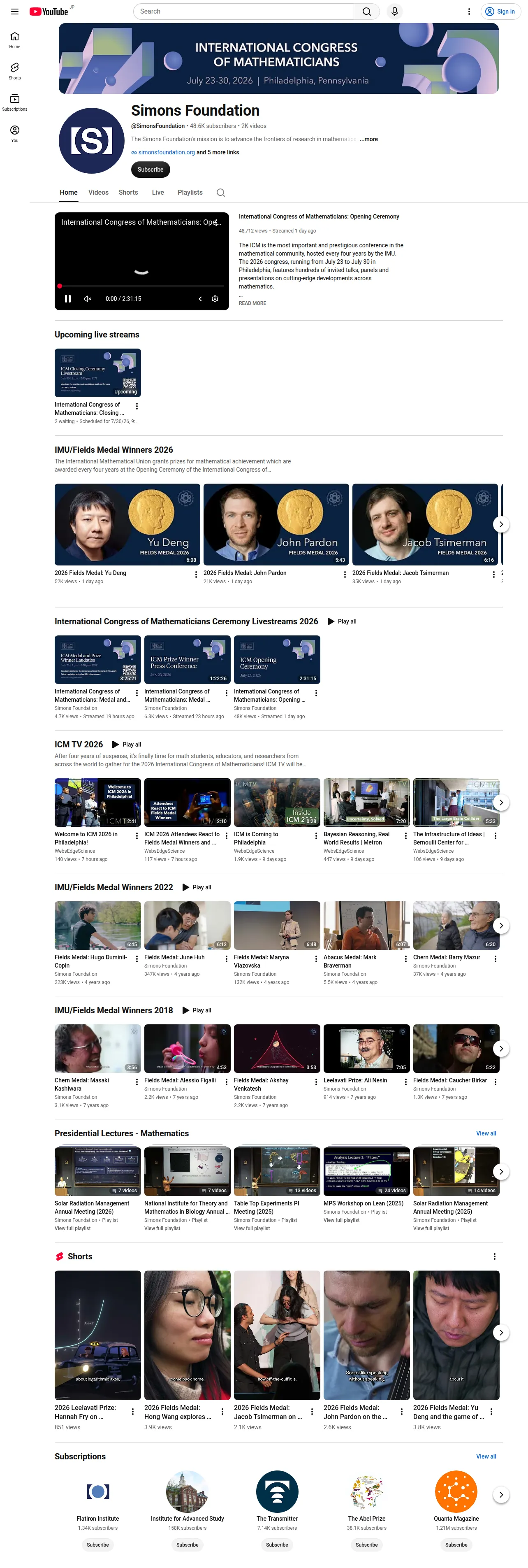The width and height of the screenshot is (528, 1568).
Task: Pause the featured Opening Ceremony video
Action: tap(68, 299)
